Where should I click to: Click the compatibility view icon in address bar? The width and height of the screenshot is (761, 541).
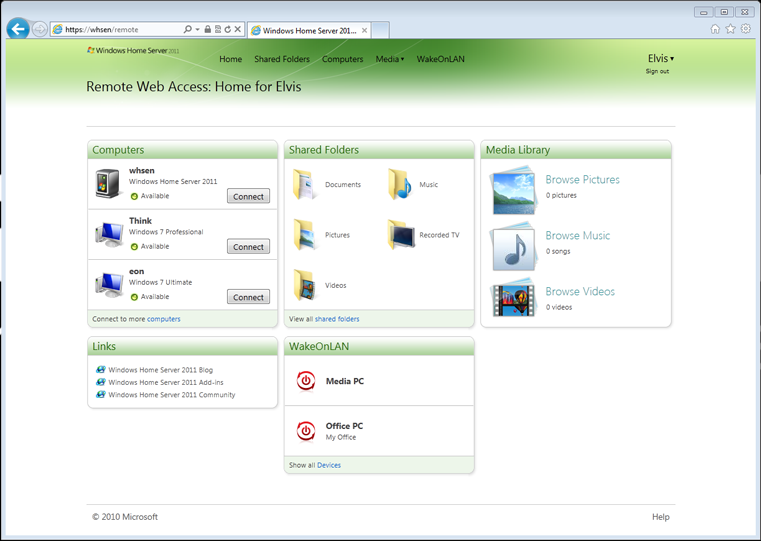[x=218, y=30]
